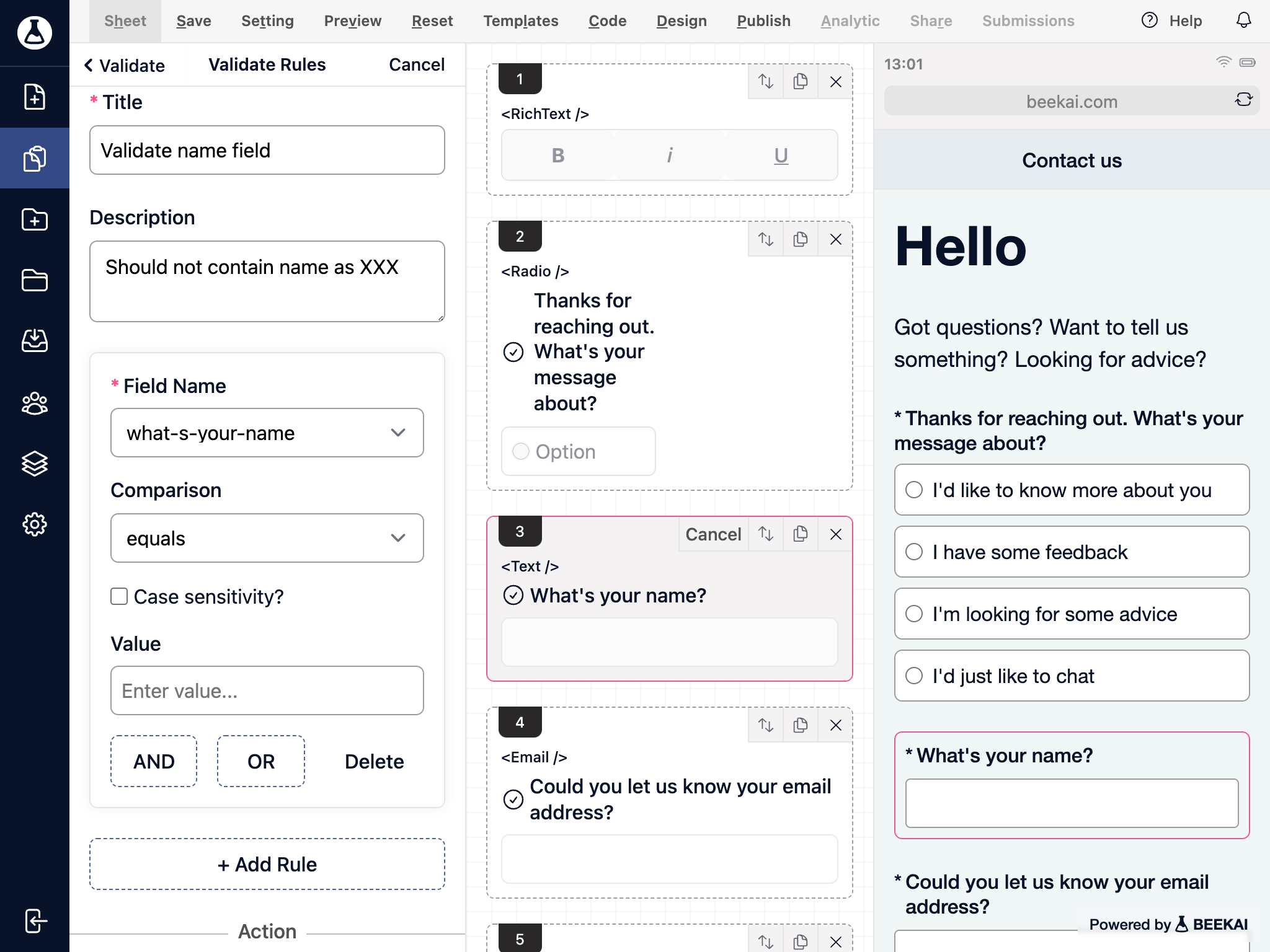
Task: Click the reorder arrows on block 4
Action: pyautogui.click(x=766, y=725)
